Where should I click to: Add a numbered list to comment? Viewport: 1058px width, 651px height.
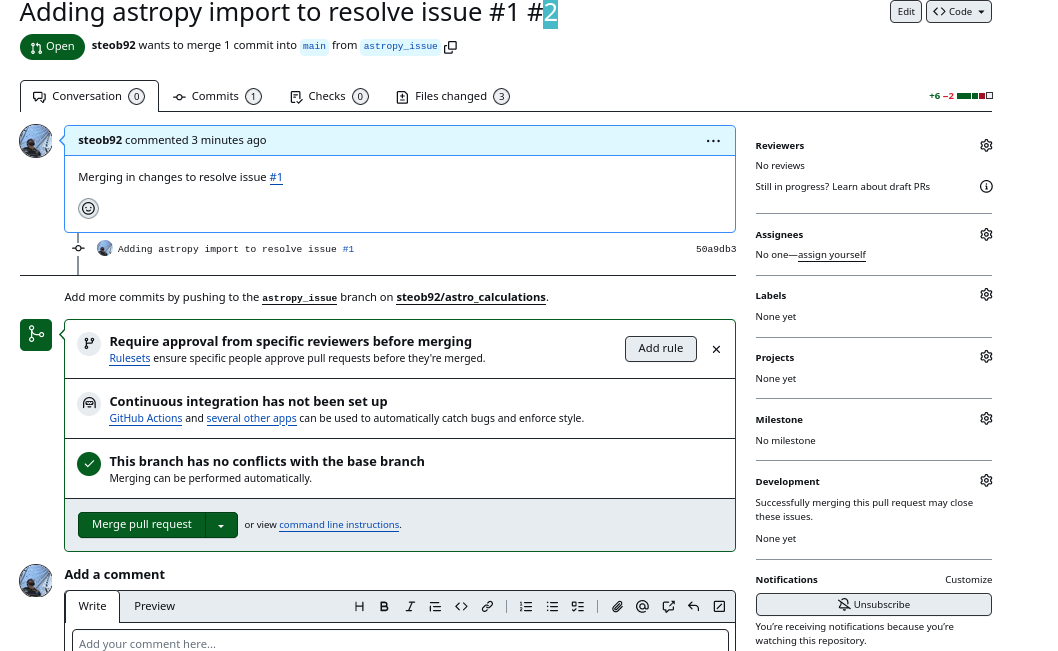[526, 606]
